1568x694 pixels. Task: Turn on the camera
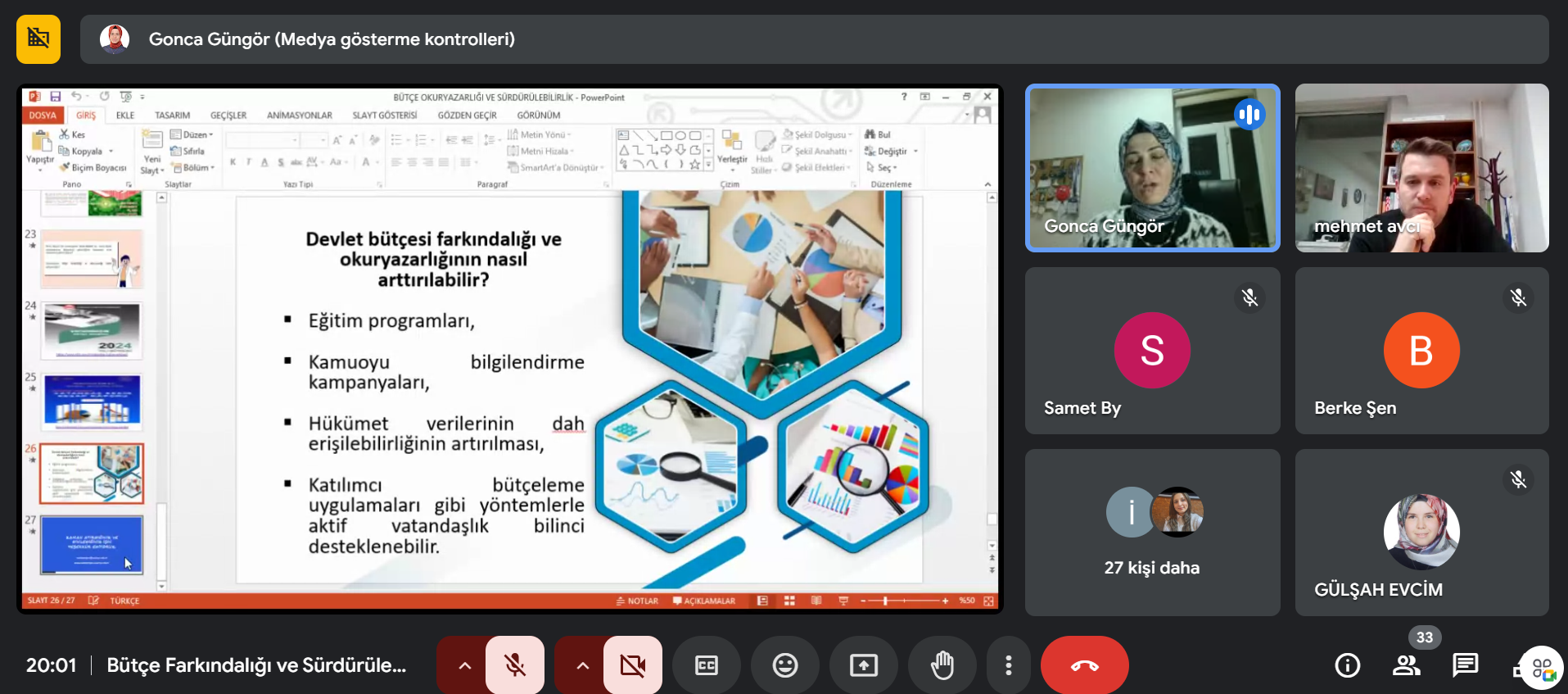[633, 665]
